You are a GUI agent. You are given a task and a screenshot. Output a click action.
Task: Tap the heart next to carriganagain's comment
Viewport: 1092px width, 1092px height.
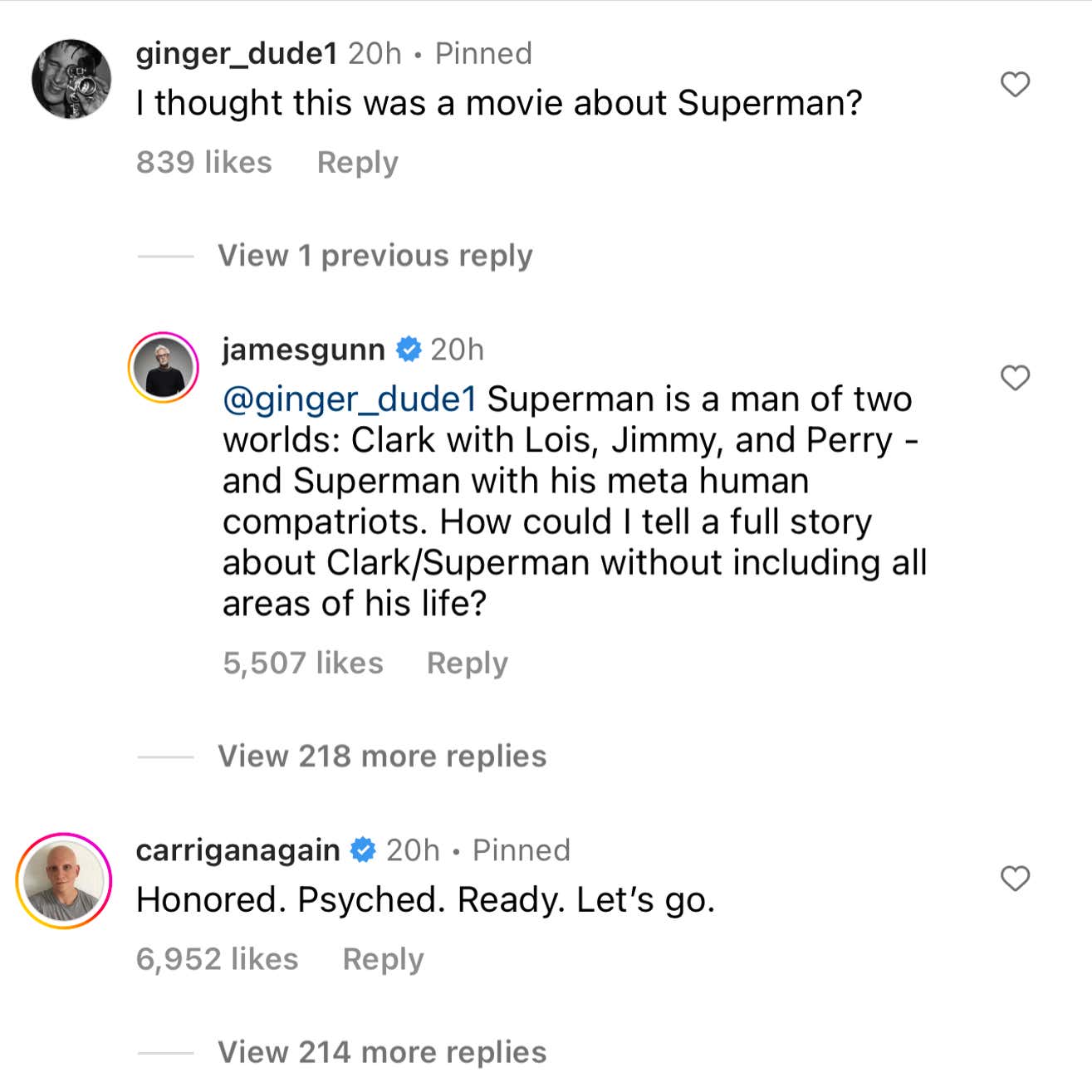[x=1014, y=879]
